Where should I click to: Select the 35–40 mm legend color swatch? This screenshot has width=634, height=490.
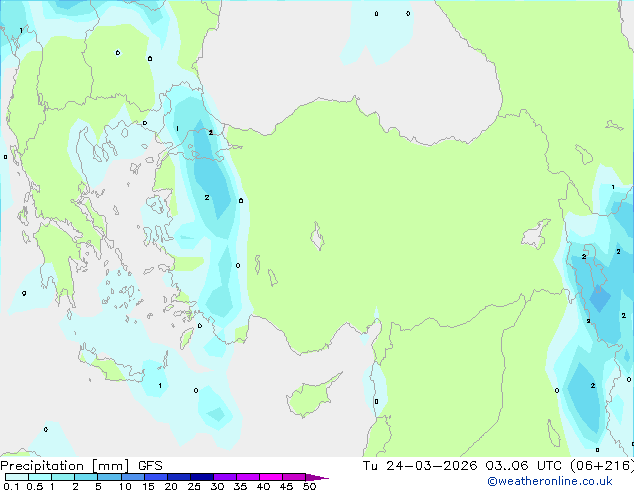click(x=248, y=477)
